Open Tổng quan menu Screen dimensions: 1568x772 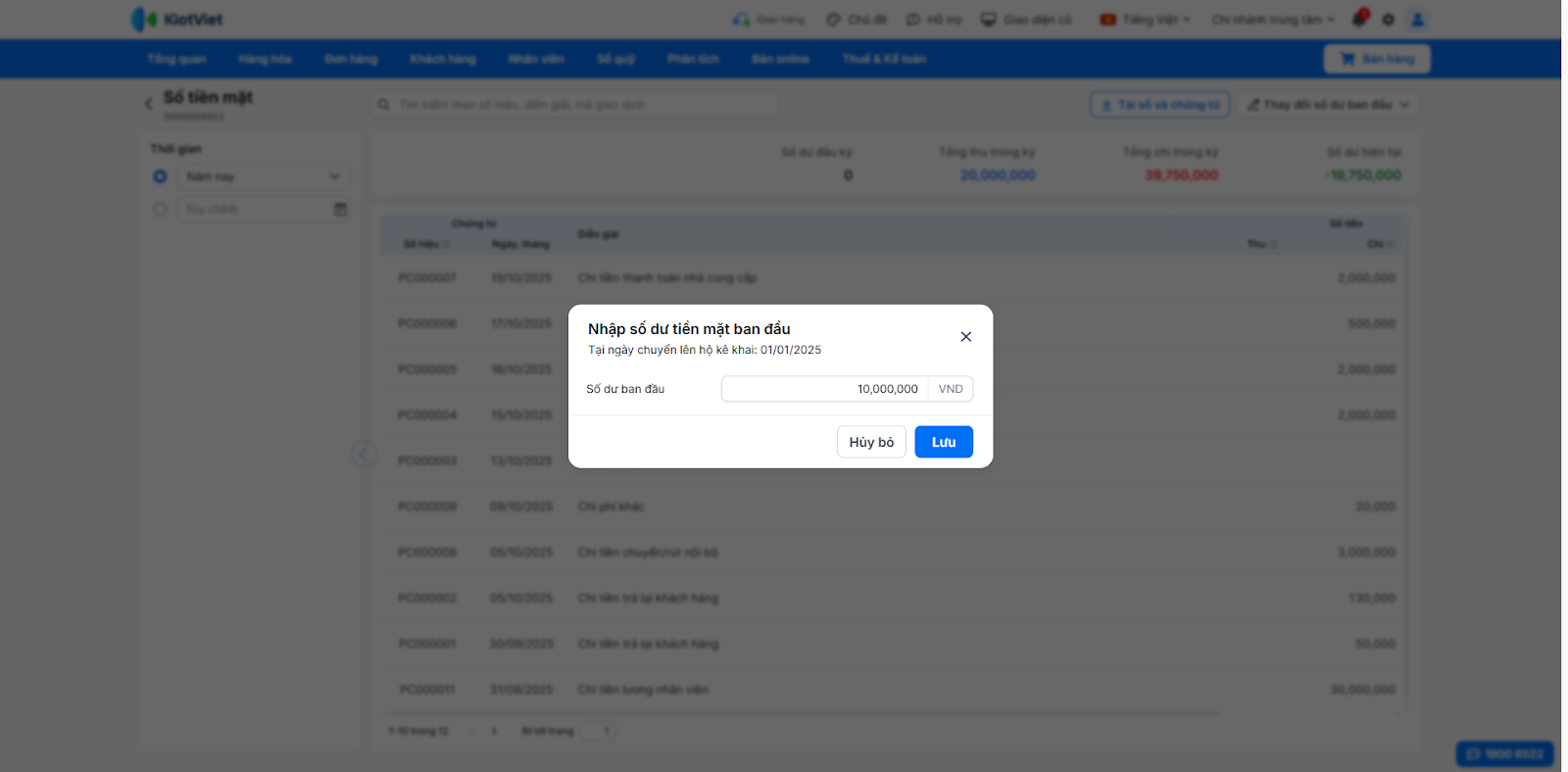click(x=176, y=59)
